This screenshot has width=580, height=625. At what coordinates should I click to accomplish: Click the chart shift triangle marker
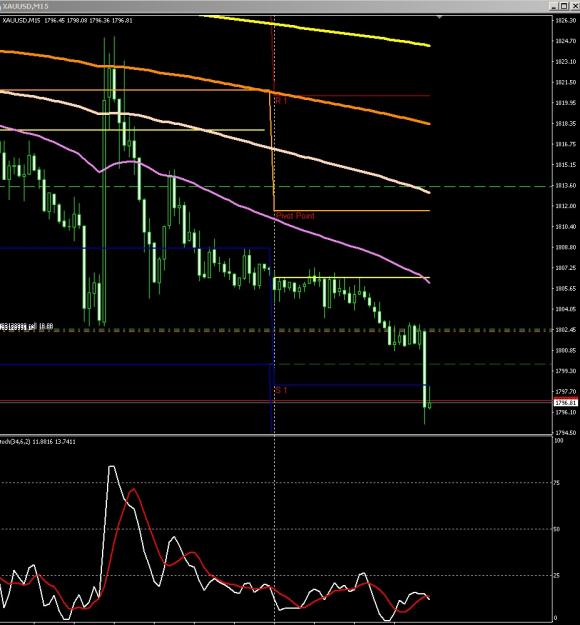point(439,17)
